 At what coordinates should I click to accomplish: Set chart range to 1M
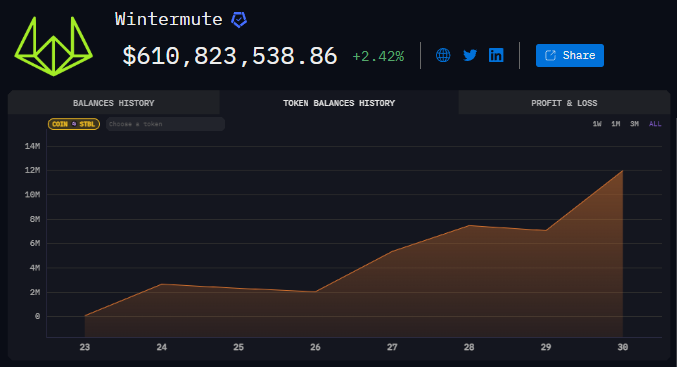[x=616, y=124]
